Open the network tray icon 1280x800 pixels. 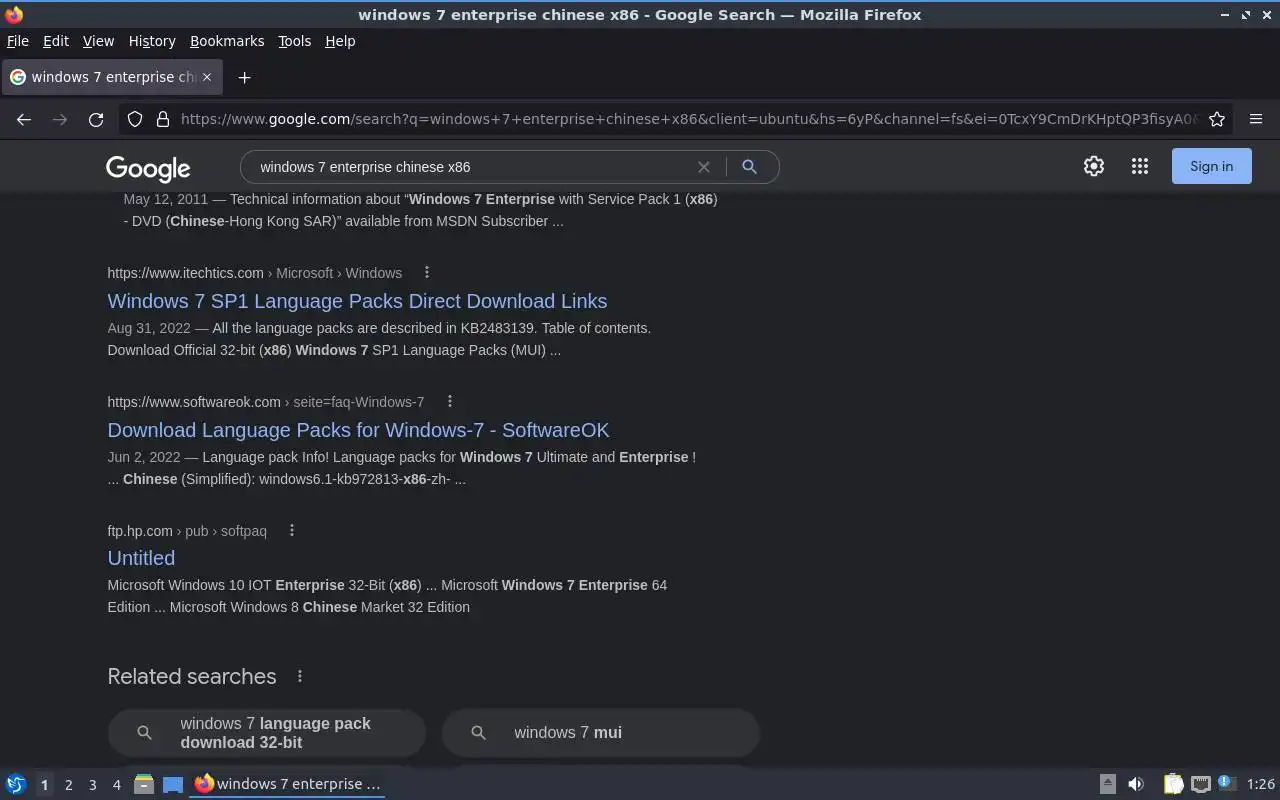pyautogui.click(x=1201, y=784)
